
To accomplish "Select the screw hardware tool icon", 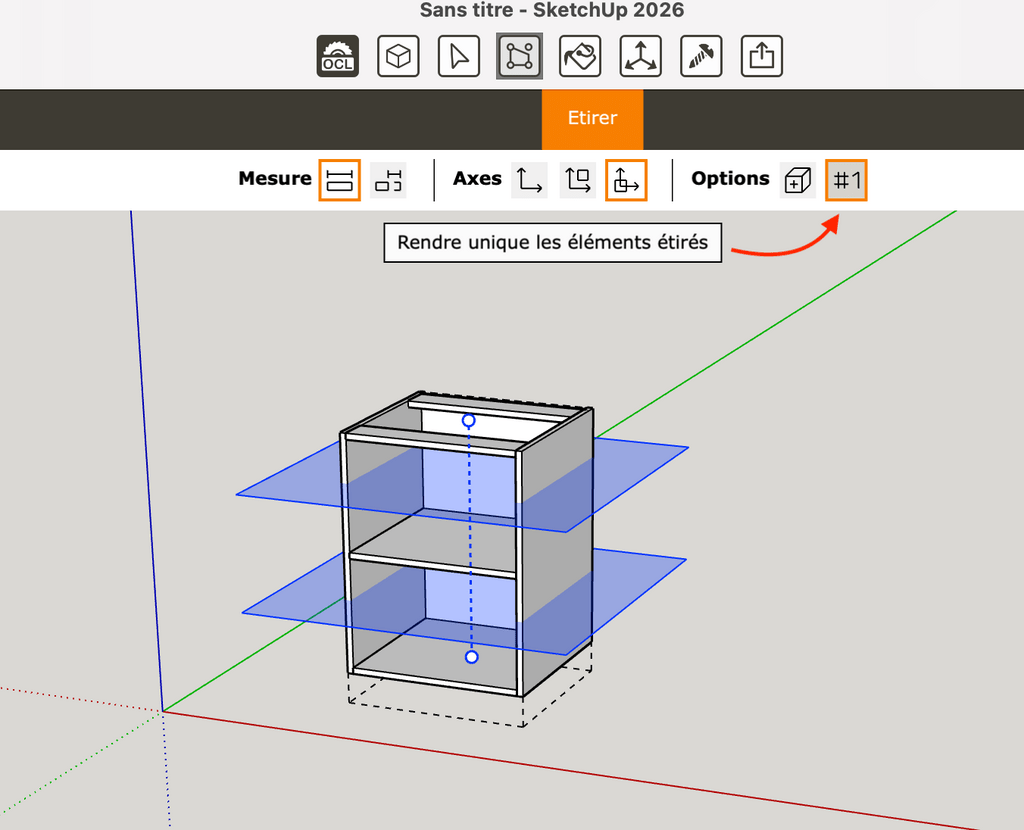I will coord(701,57).
